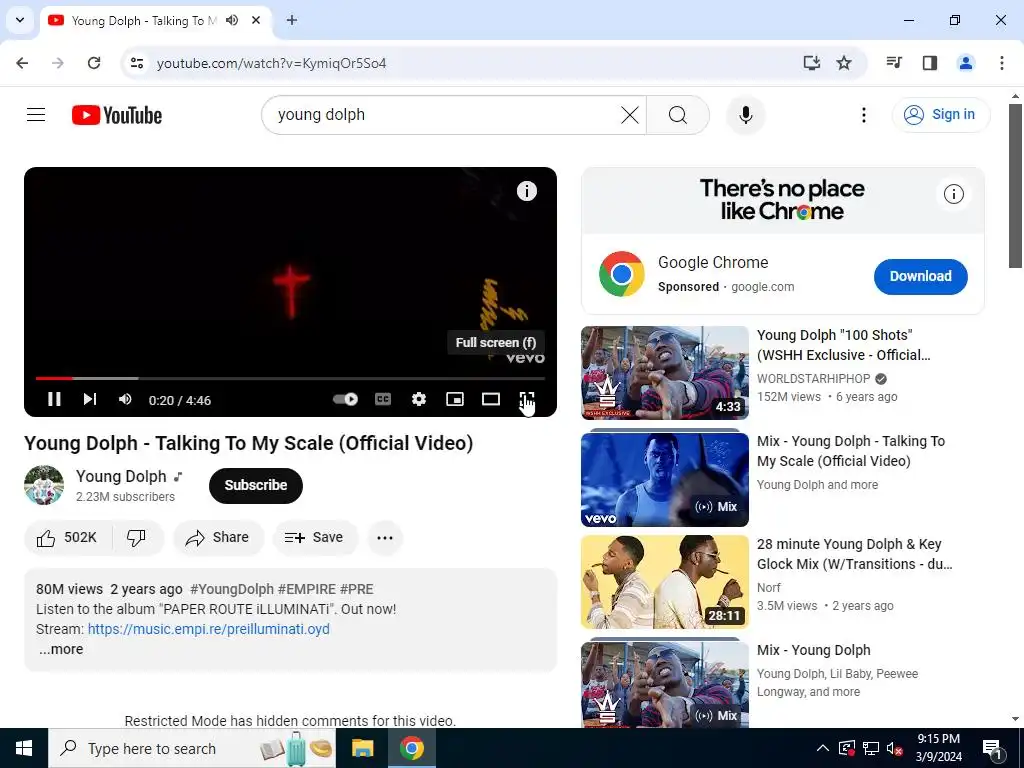Click the Windows taskbar search box
This screenshot has width=1024, height=768.
click(192, 748)
